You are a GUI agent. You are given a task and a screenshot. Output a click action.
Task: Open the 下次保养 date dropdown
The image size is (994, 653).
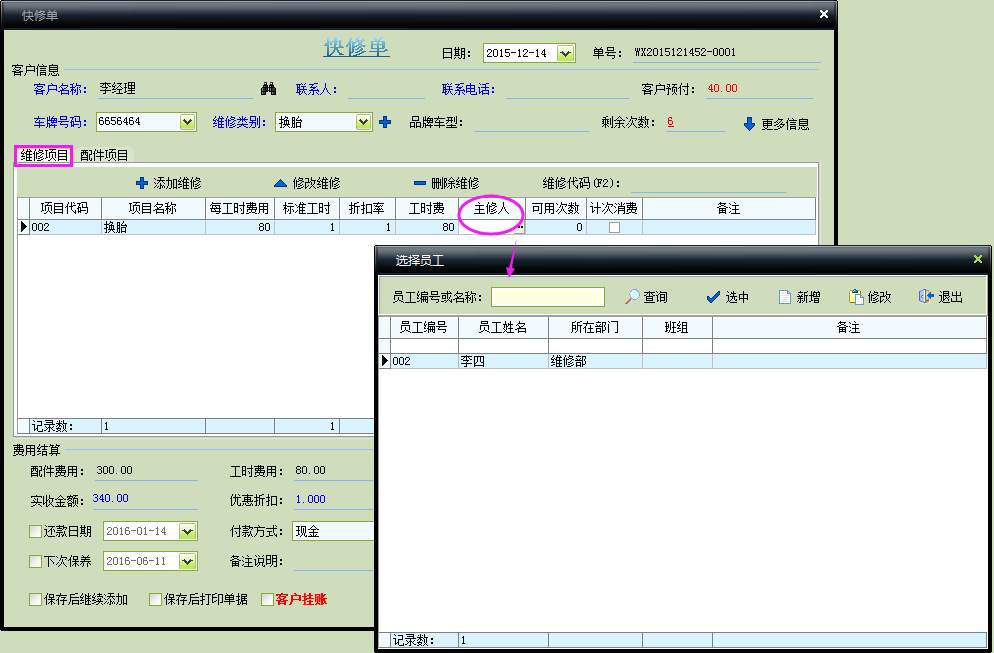[187, 561]
